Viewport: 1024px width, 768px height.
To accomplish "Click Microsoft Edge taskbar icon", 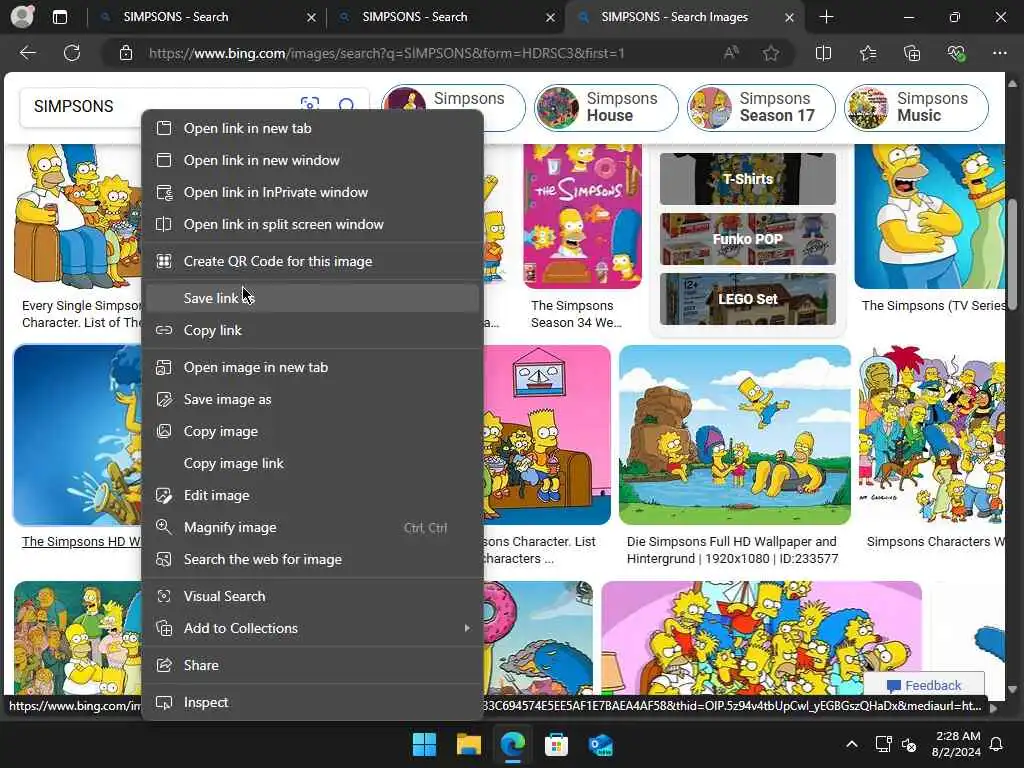I will coord(513,744).
